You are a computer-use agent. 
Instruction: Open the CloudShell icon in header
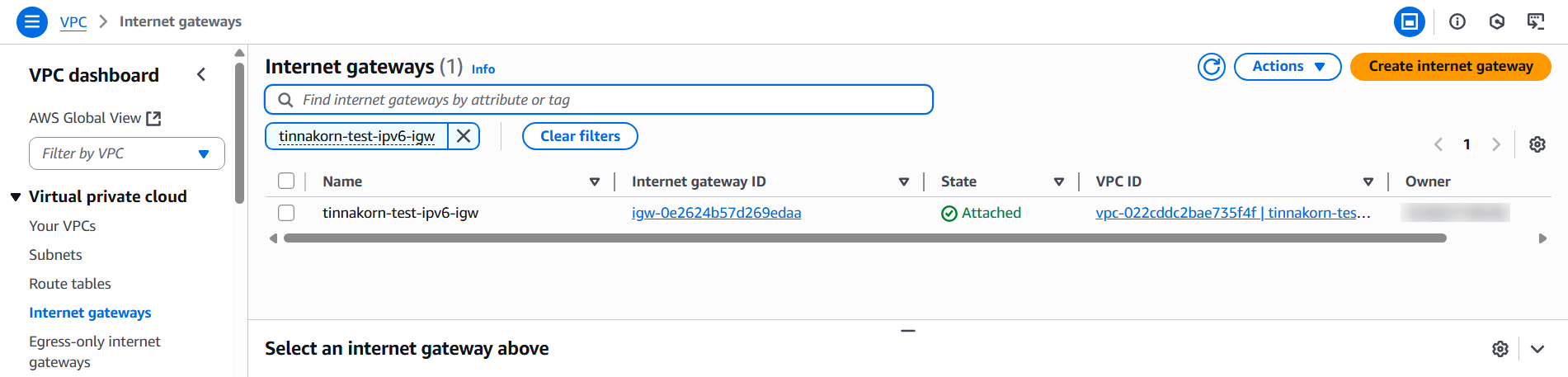point(1535,21)
